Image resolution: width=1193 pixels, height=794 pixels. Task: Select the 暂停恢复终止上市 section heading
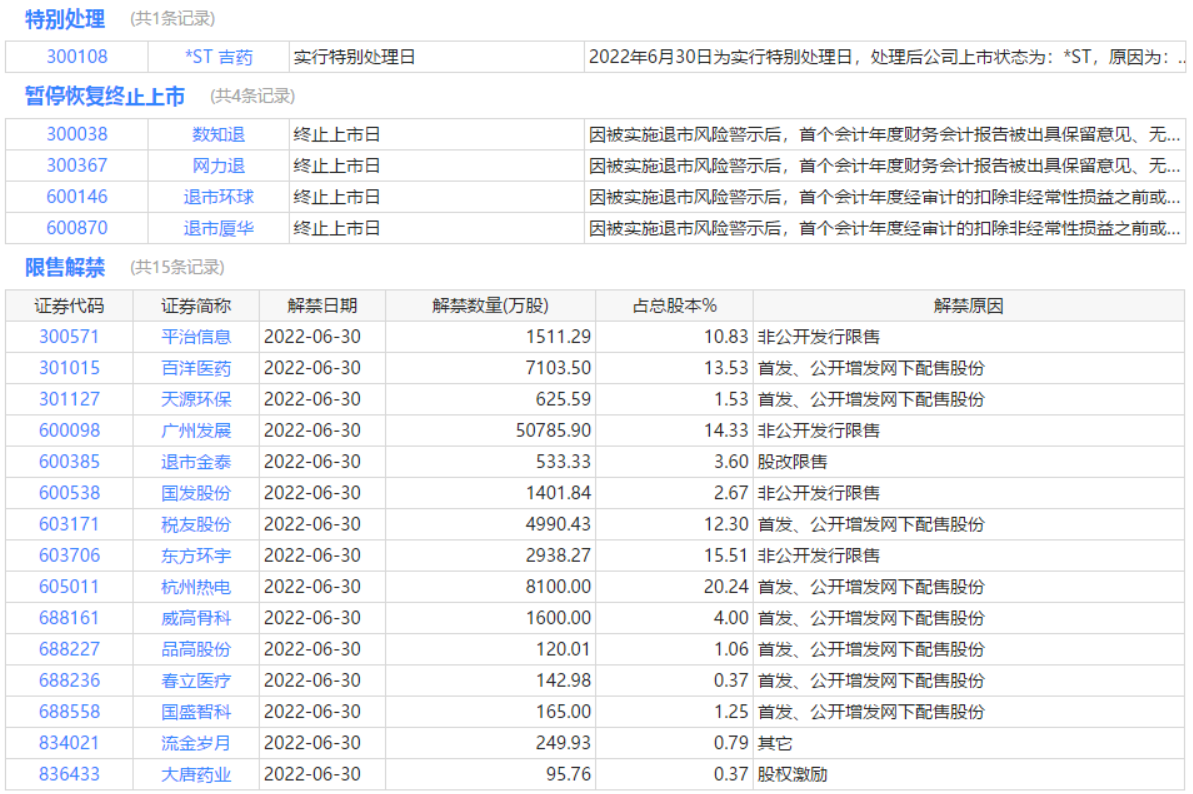pos(104,96)
